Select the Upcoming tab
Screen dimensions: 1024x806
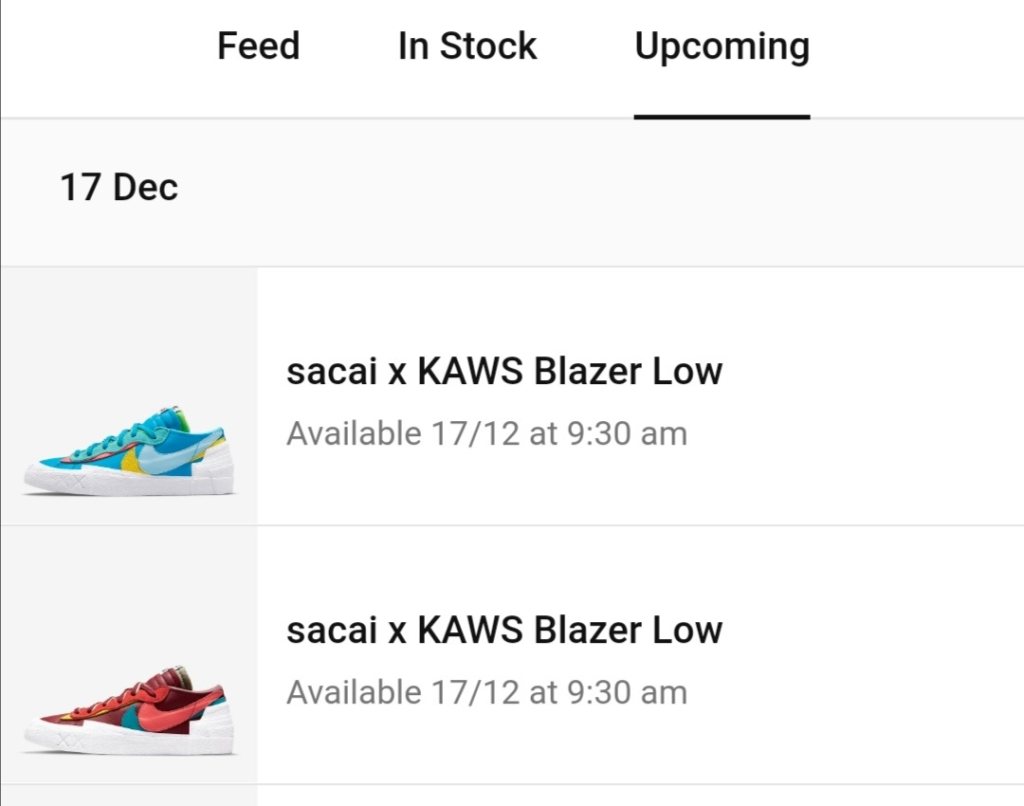[x=721, y=46]
